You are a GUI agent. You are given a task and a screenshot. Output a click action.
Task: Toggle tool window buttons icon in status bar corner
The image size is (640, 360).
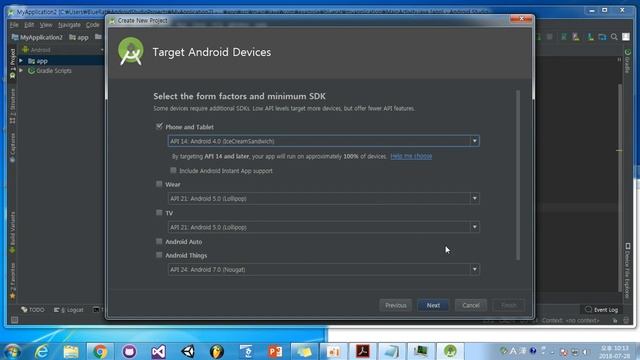click(14, 320)
